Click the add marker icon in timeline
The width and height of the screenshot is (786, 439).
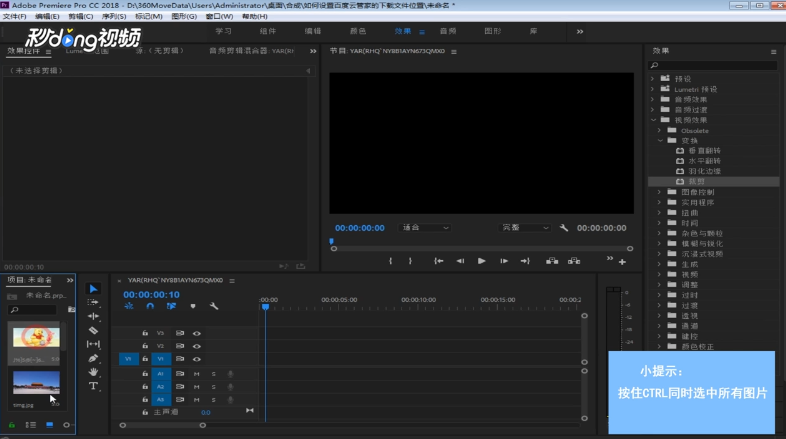pos(193,306)
